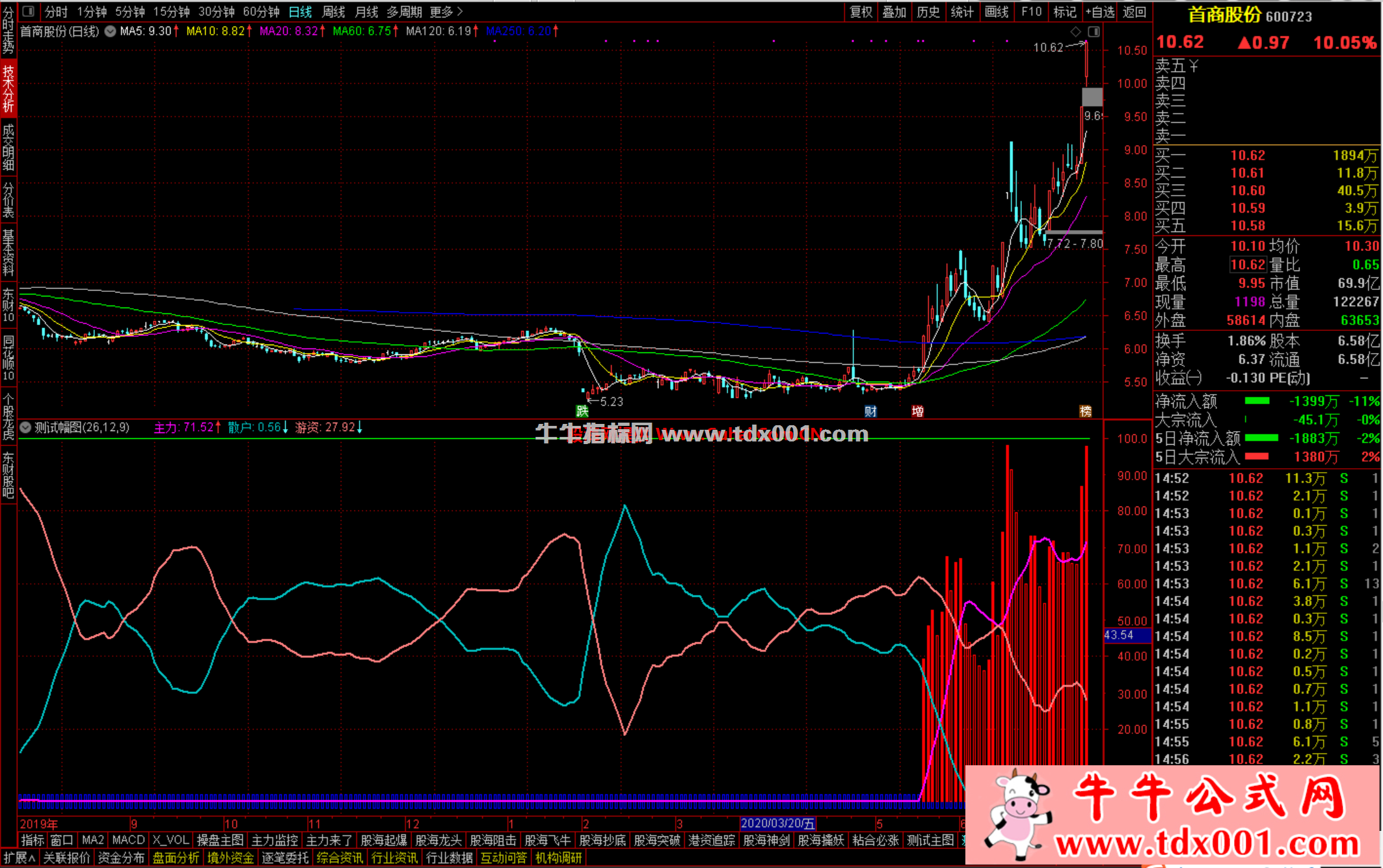Switch to the 1分钟 period
This screenshot has width=1383, height=868.
click(92, 12)
